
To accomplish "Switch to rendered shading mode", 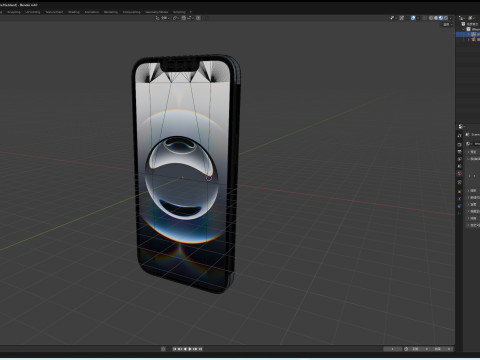I will click(446, 18).
